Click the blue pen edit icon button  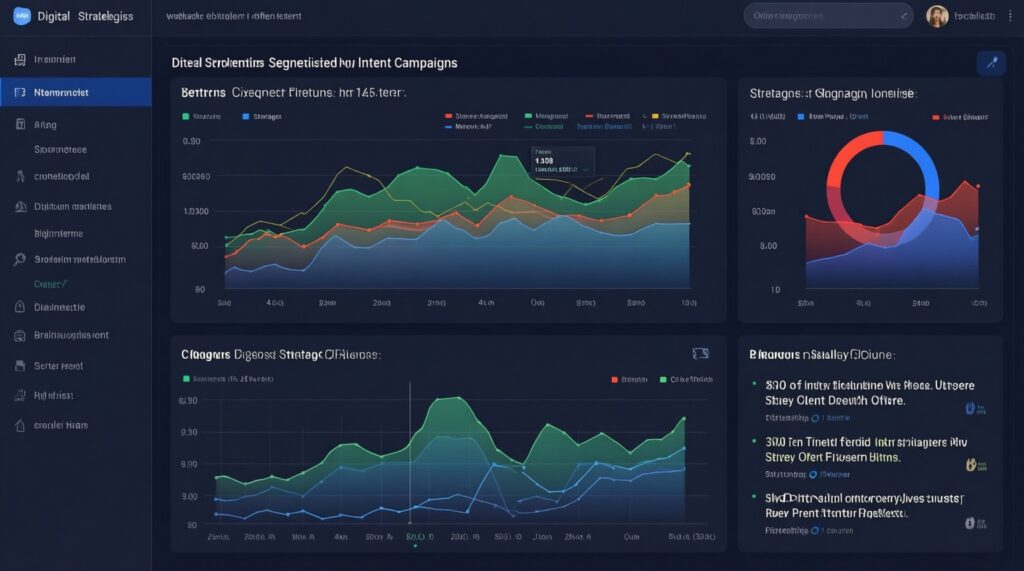[990, 63]
